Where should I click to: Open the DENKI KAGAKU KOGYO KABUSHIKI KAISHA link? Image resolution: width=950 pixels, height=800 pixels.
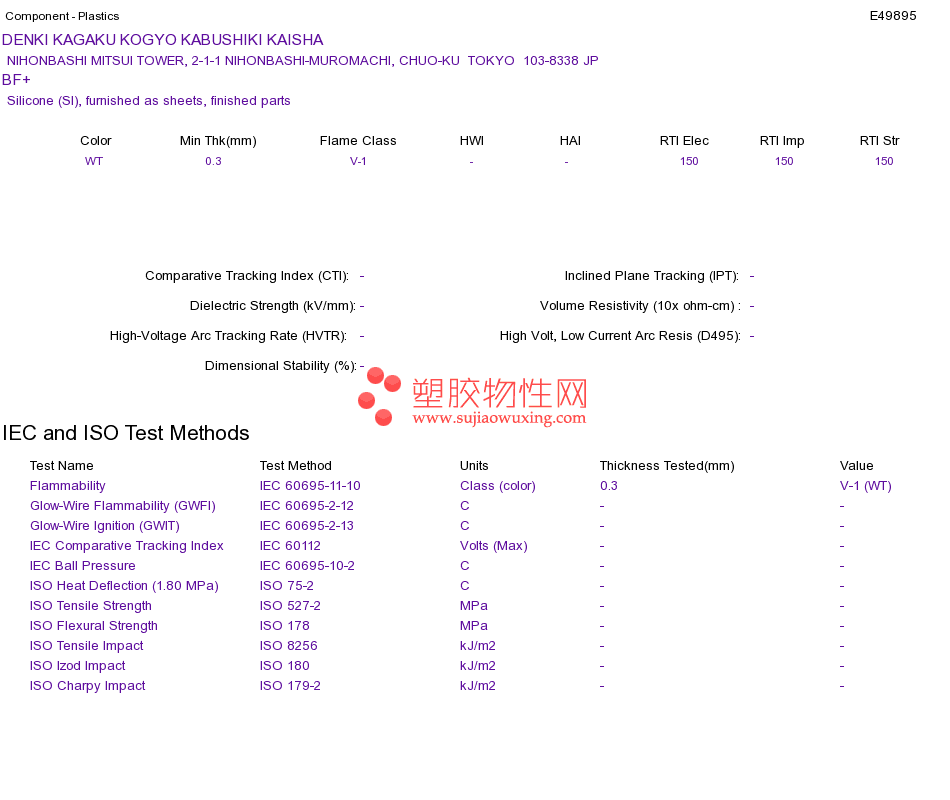[x=162, y=40]
